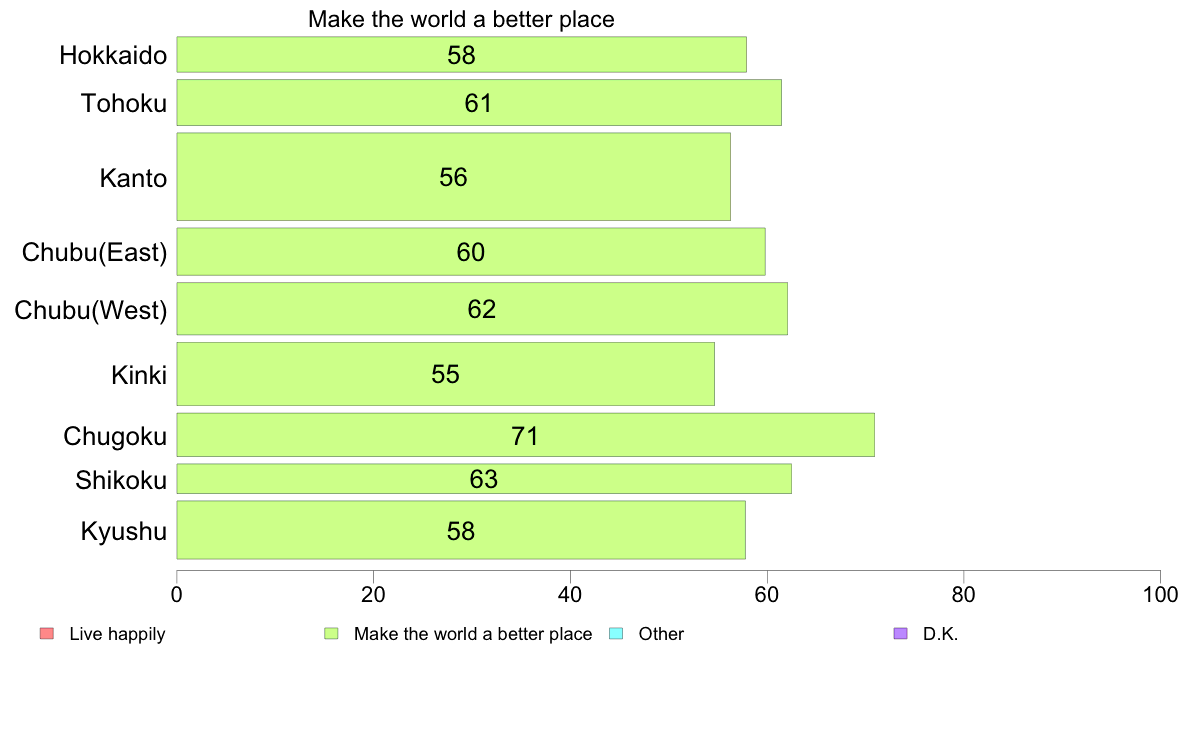Image resolution: width=1188 pixels, height=736 pixels.
Task: Click the Other legend label
Action: tap(661, 634)
